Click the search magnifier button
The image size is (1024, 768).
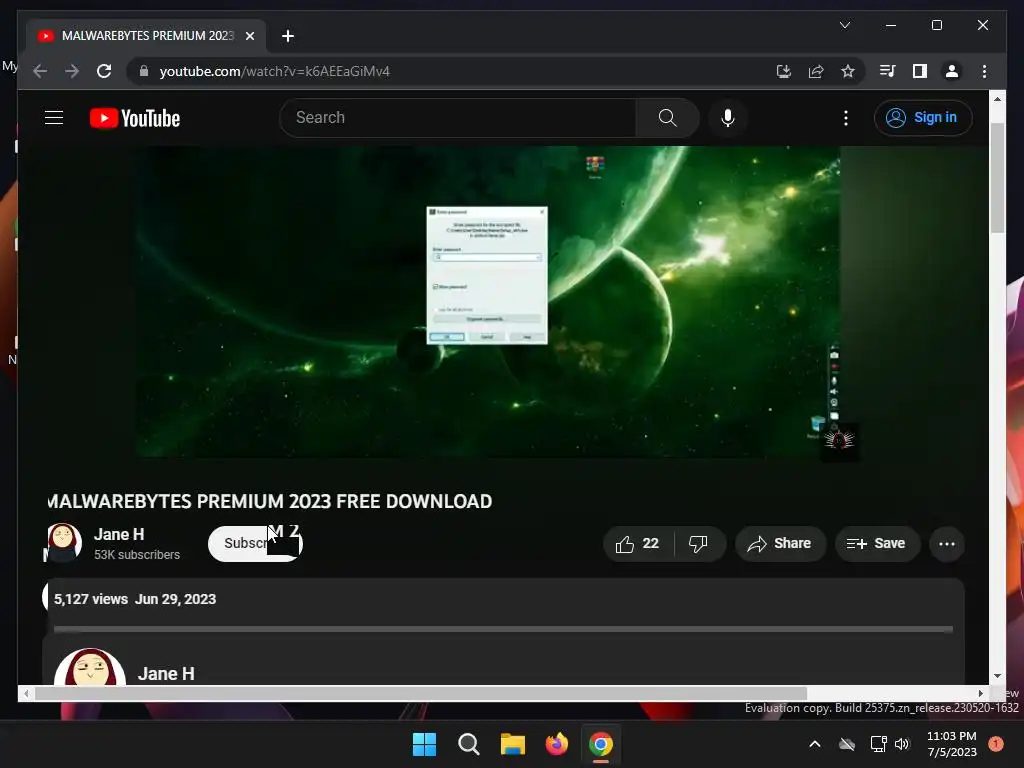(667, 118)
